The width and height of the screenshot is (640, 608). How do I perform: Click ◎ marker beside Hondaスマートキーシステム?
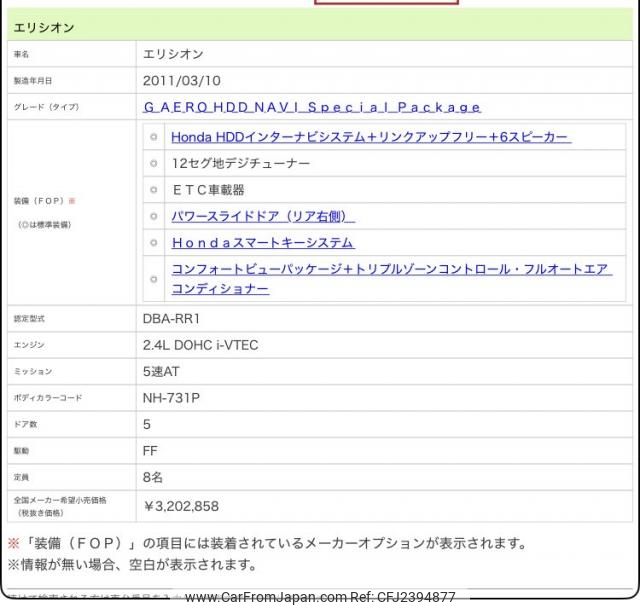coord(154,243)
